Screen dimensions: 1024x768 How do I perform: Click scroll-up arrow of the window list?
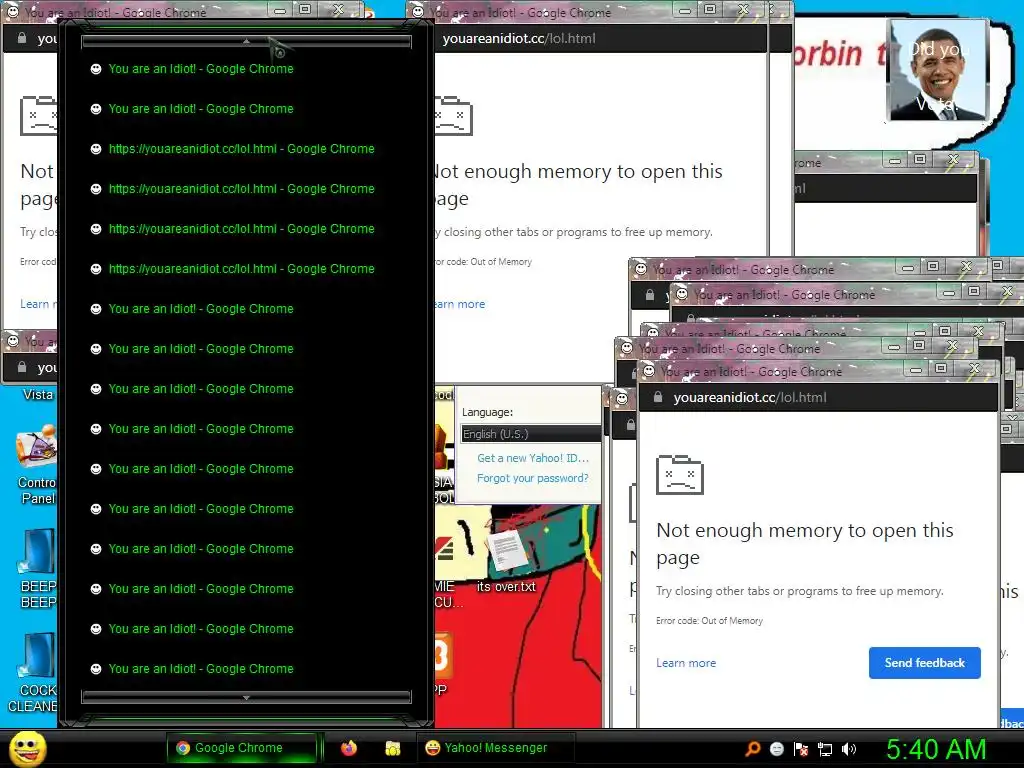coord(246,42)
